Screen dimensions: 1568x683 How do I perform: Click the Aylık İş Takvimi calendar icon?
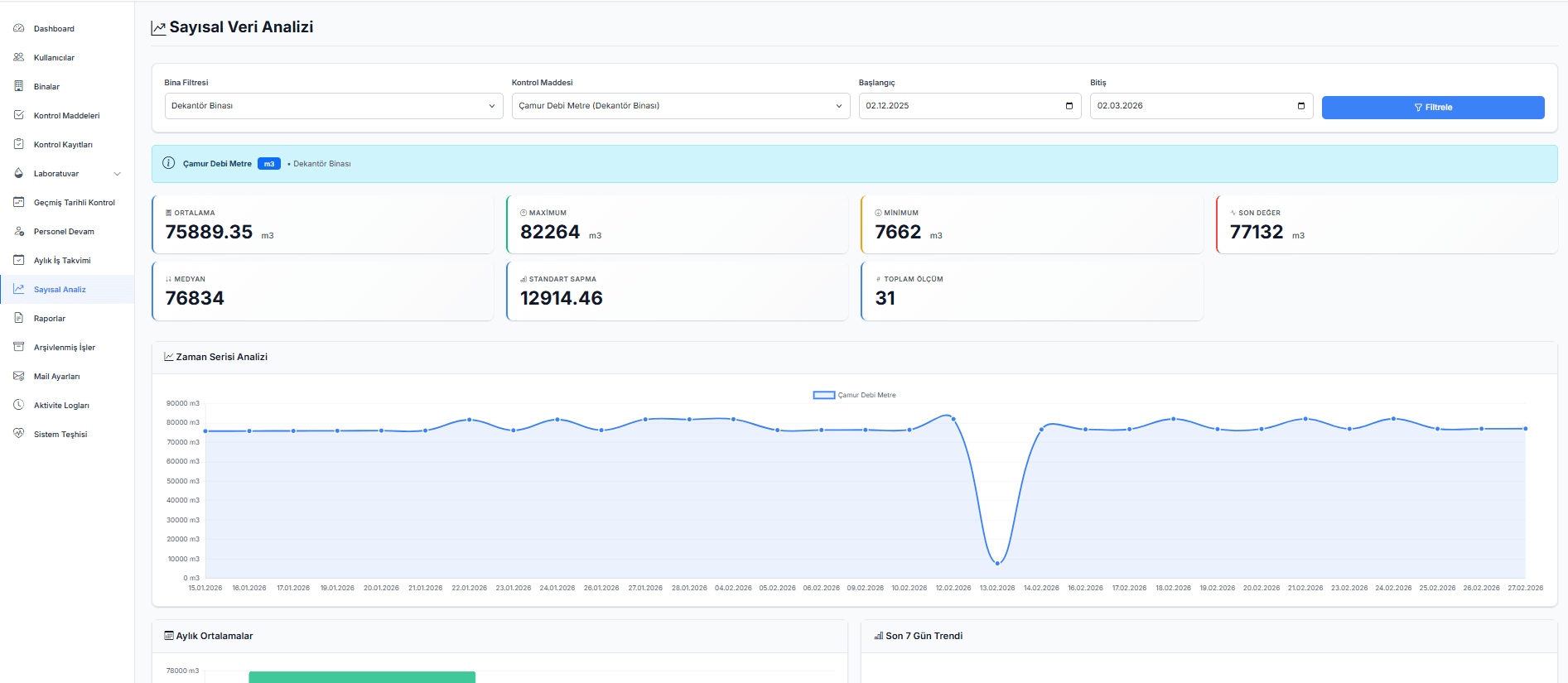pyautogui.click(x=18, y=260)
